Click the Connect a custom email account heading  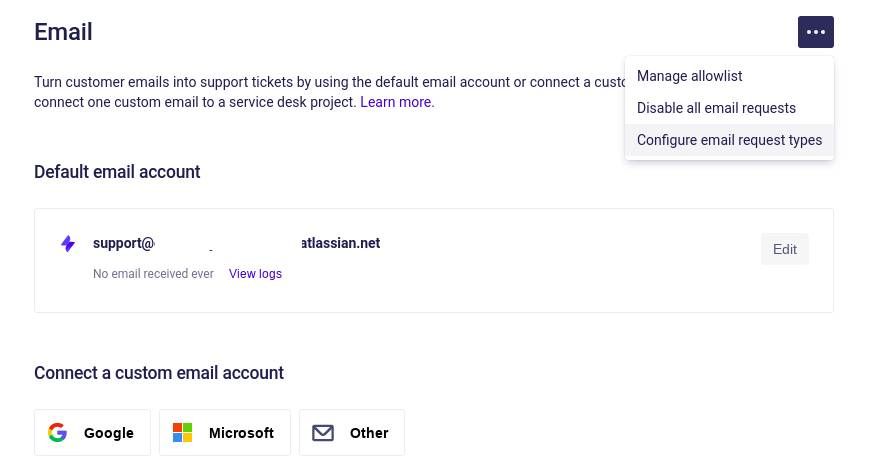click(x=159, y=373)
